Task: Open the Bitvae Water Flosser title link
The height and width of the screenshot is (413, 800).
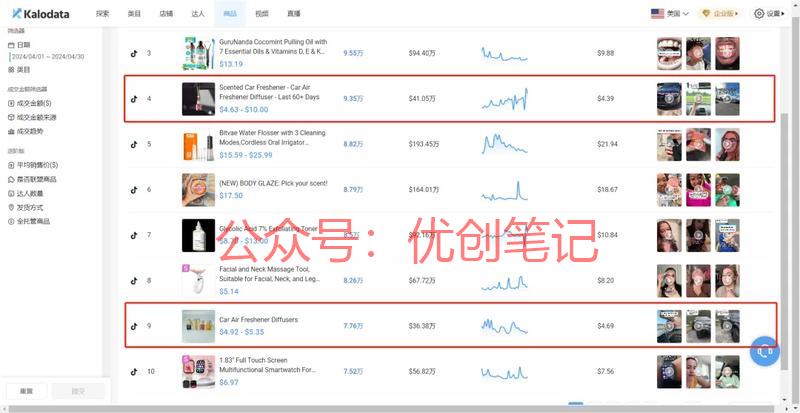Action: pyautogui.click(x=272, y=137)
